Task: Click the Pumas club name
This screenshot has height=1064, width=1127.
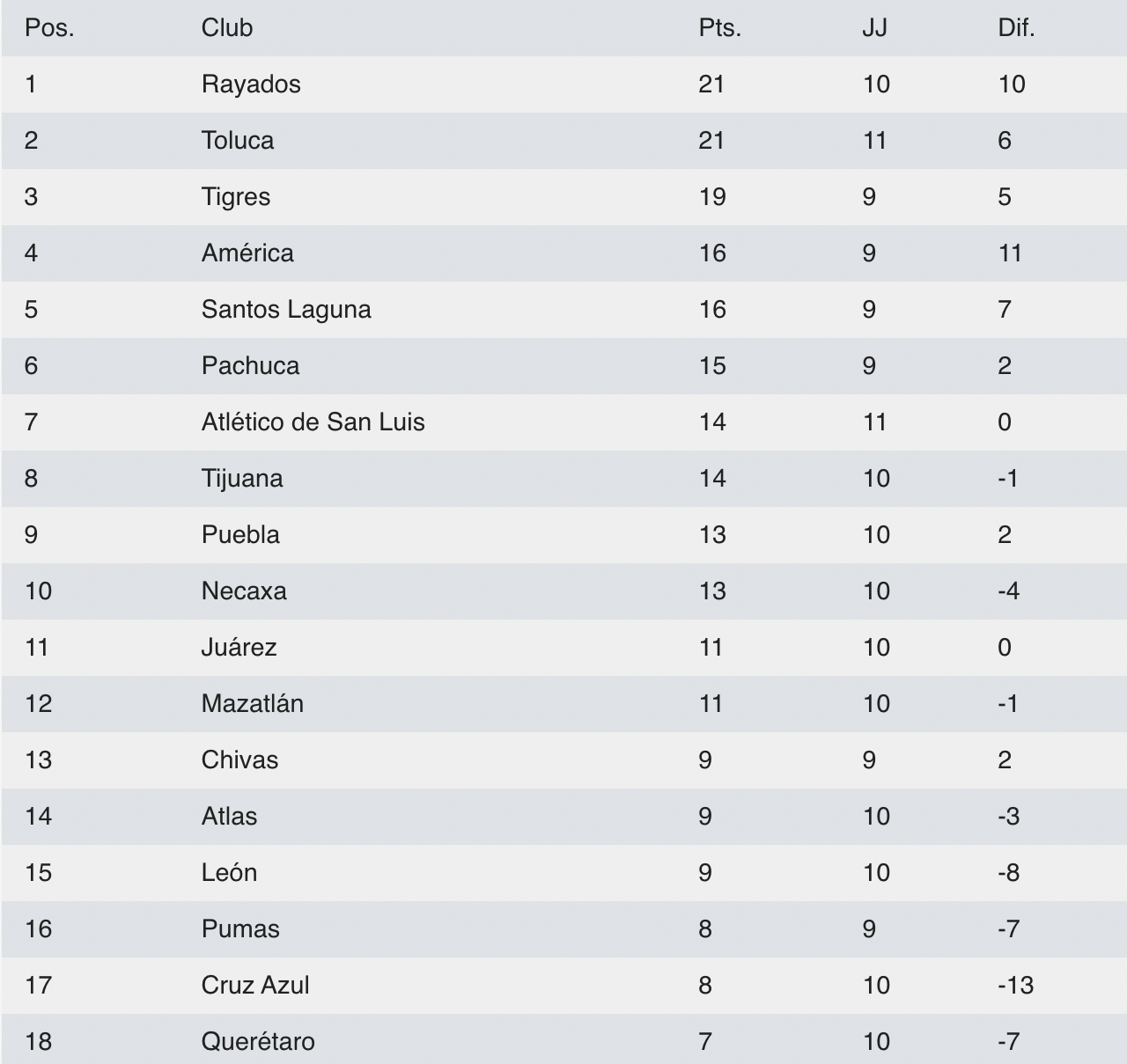Action: 240,929
